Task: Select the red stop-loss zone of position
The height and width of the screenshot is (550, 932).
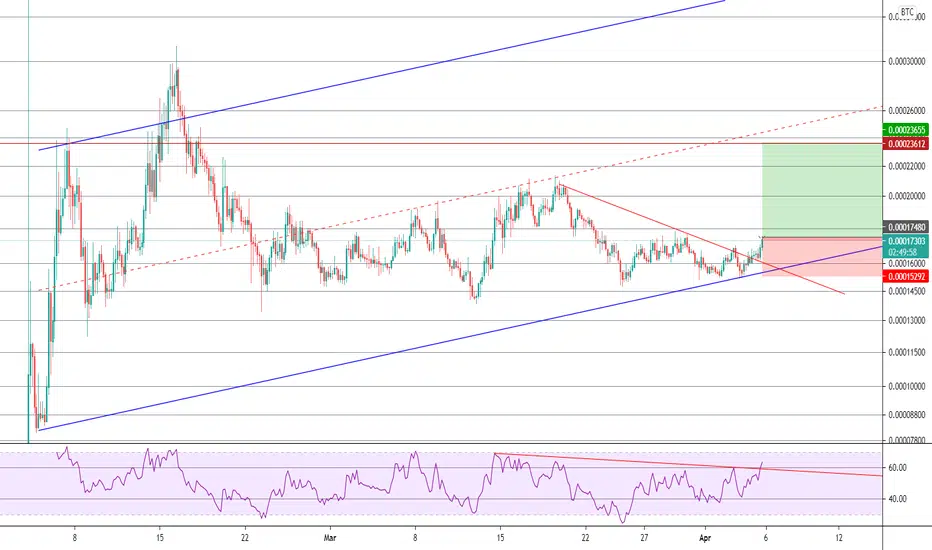Action: 822,257
